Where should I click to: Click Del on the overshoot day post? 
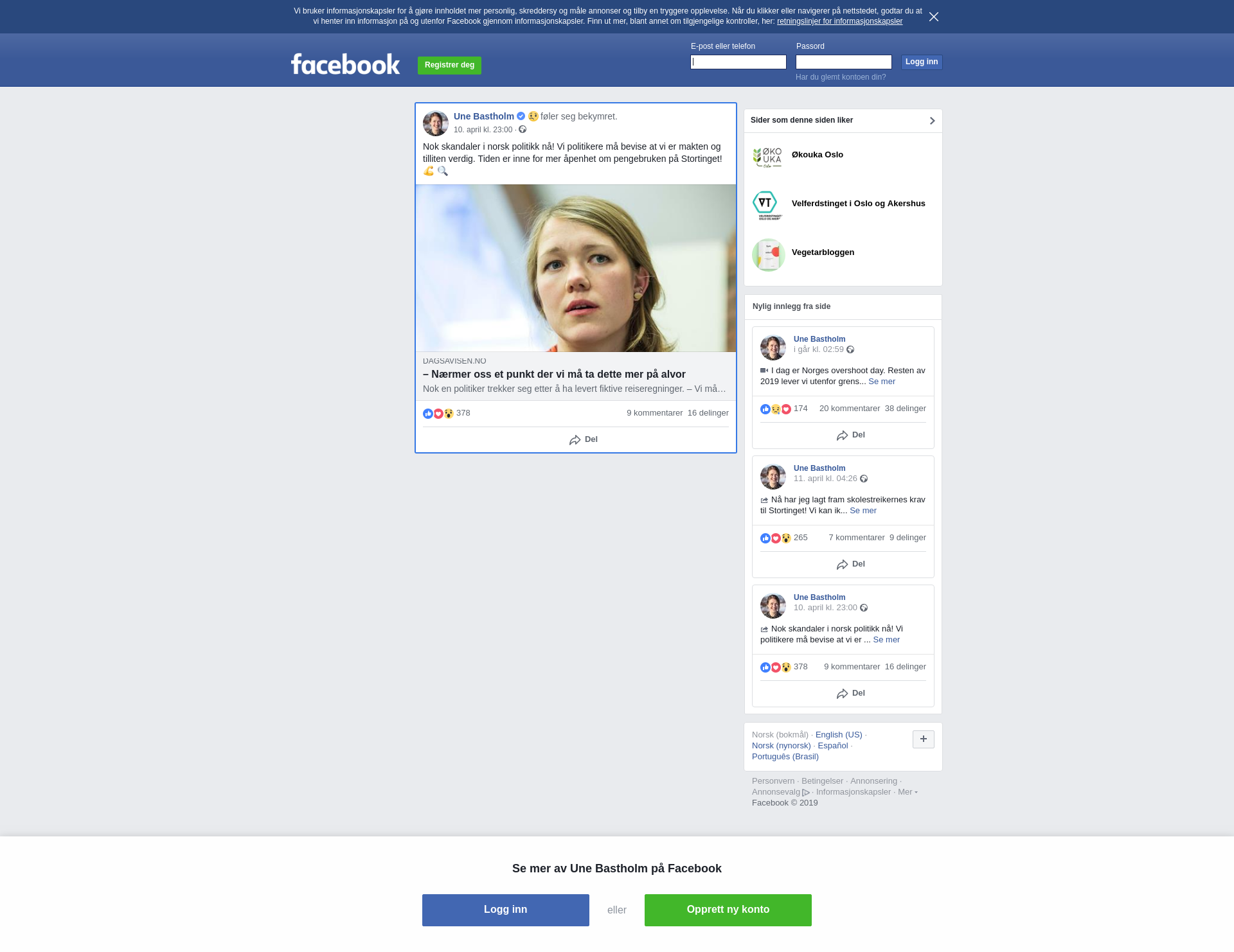851,435
